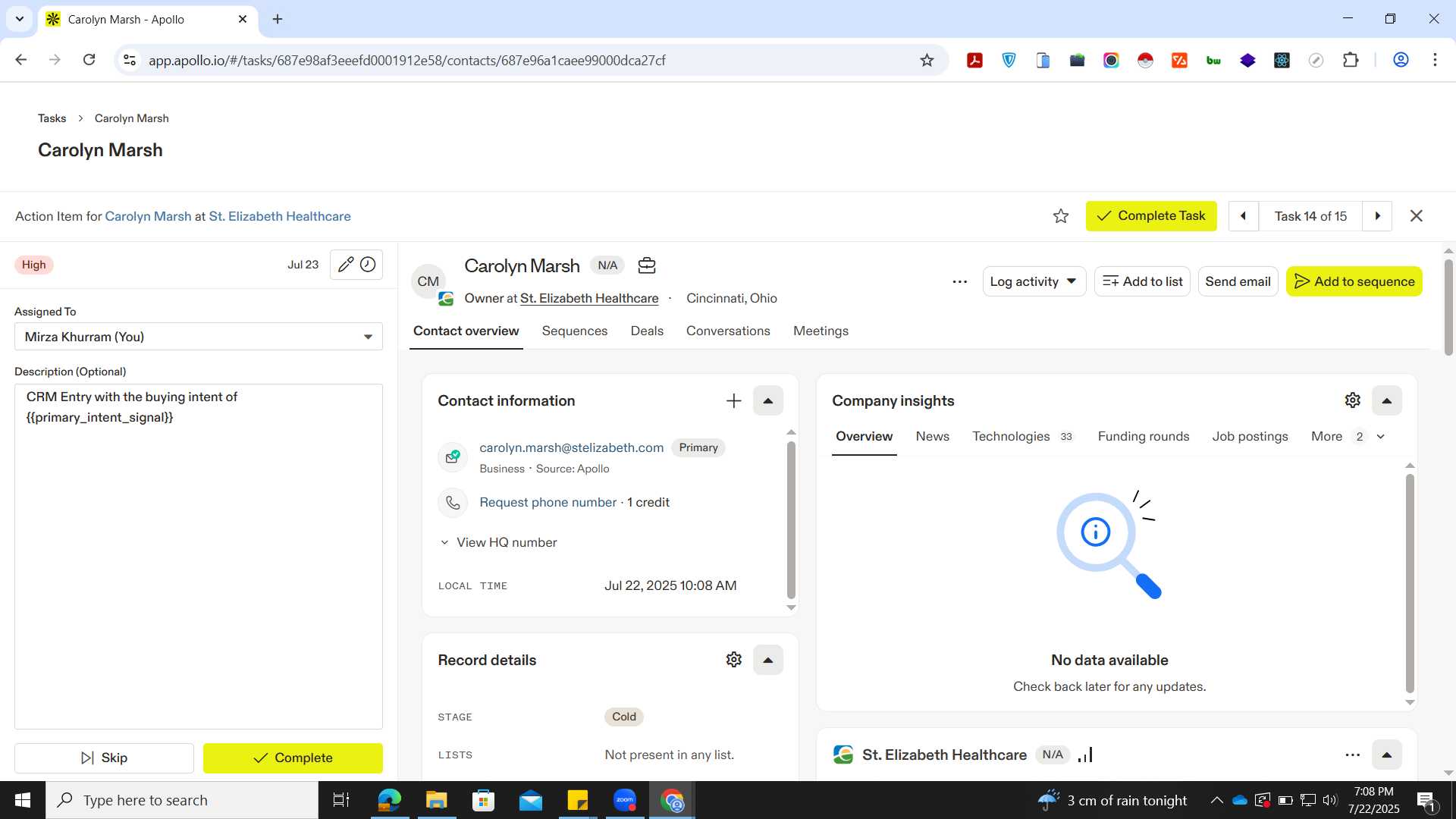This screenshot has width=1456, height=819.
Task: Click Add to sequence button
Action: 1354,281
